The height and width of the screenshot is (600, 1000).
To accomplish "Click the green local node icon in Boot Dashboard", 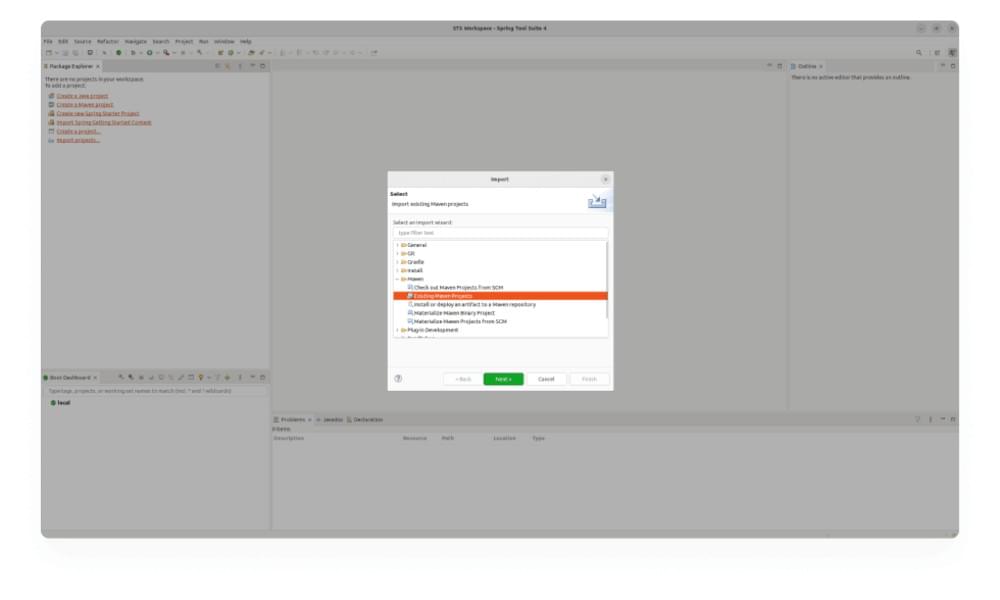I will 53,403.
